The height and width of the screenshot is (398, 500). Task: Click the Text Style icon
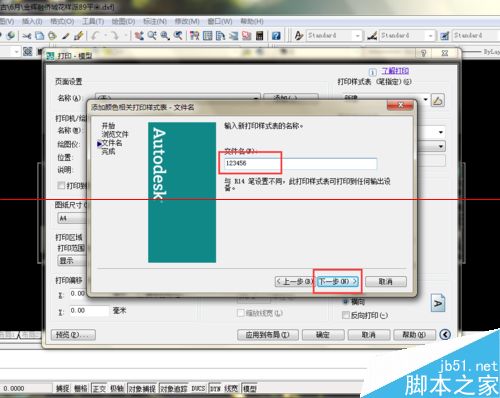299,36
